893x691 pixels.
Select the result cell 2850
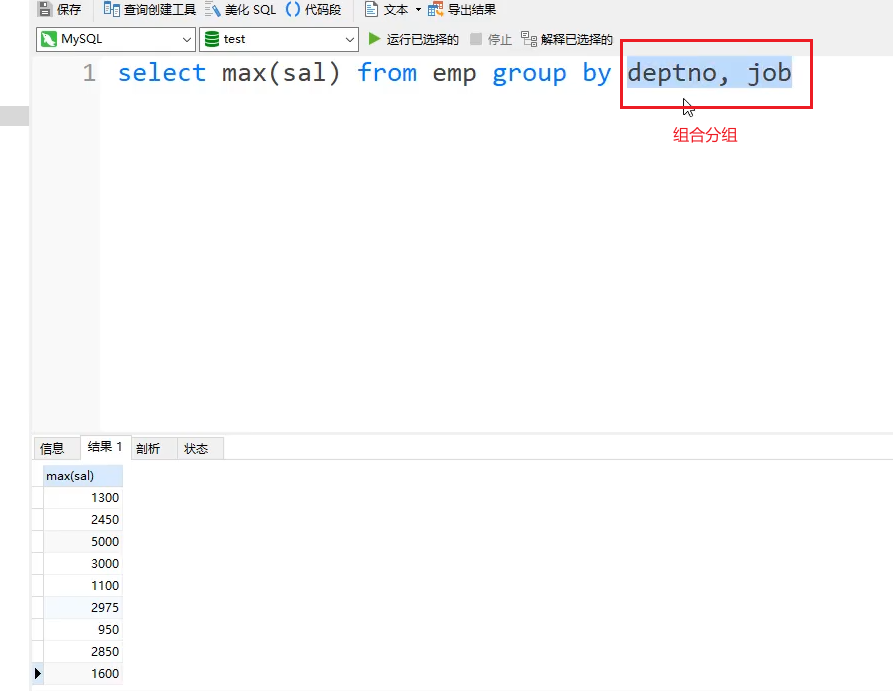tap(83, 652)
